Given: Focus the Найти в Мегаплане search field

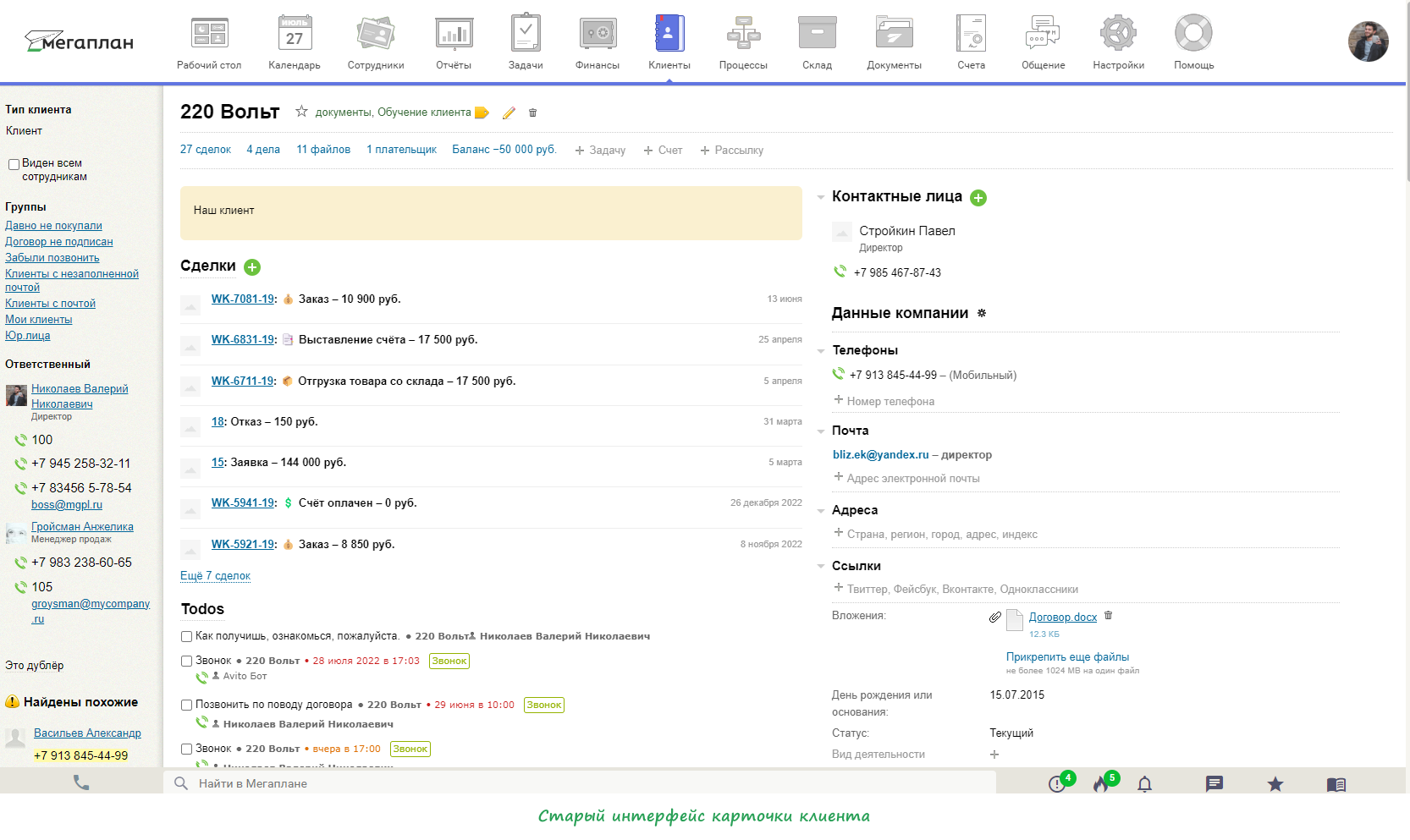Looking at the screenshot, I should 580,784.
